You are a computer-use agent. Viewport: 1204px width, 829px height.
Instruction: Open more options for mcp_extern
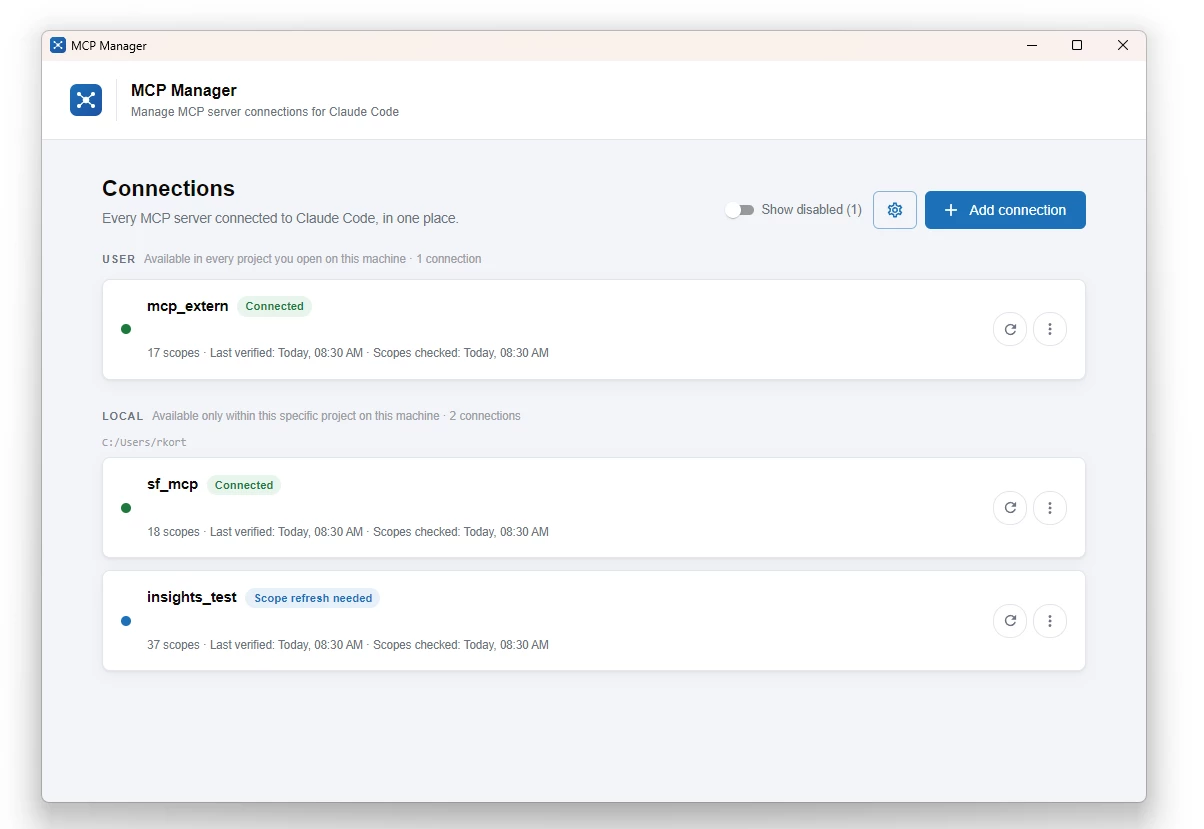click(x=1050, y=329)
